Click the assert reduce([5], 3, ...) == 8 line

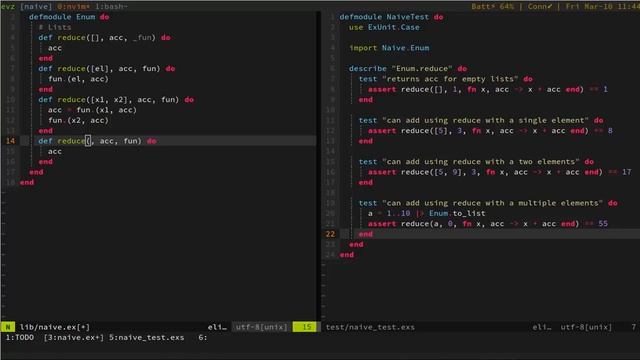click(490, 131)
